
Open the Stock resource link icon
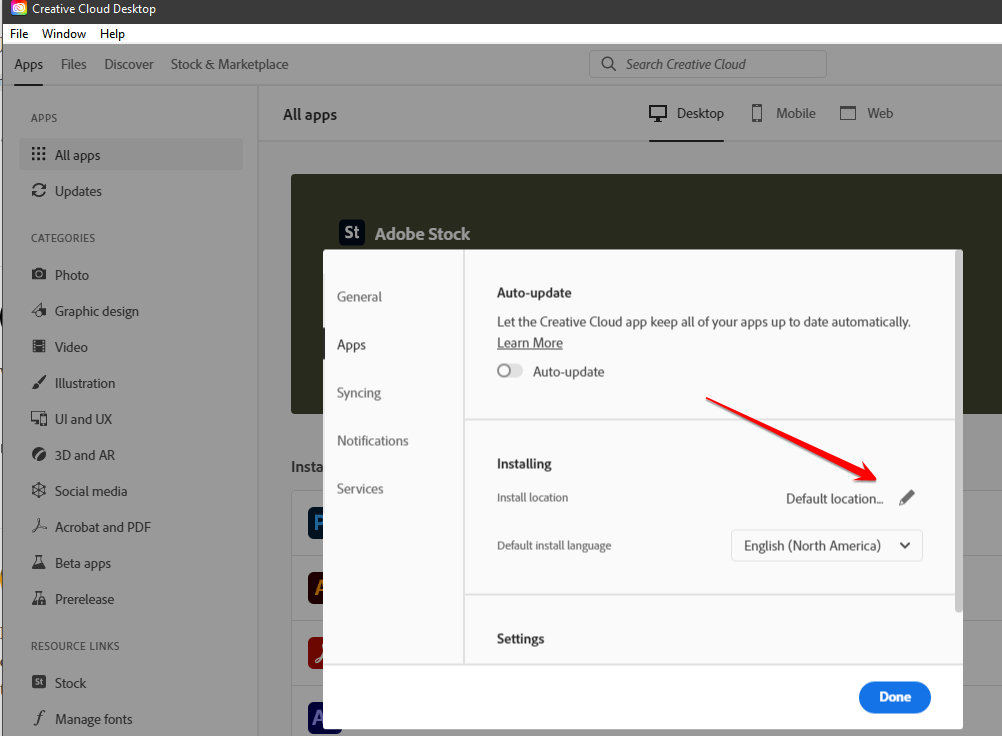pyautogui.click(x=37, y=683)
